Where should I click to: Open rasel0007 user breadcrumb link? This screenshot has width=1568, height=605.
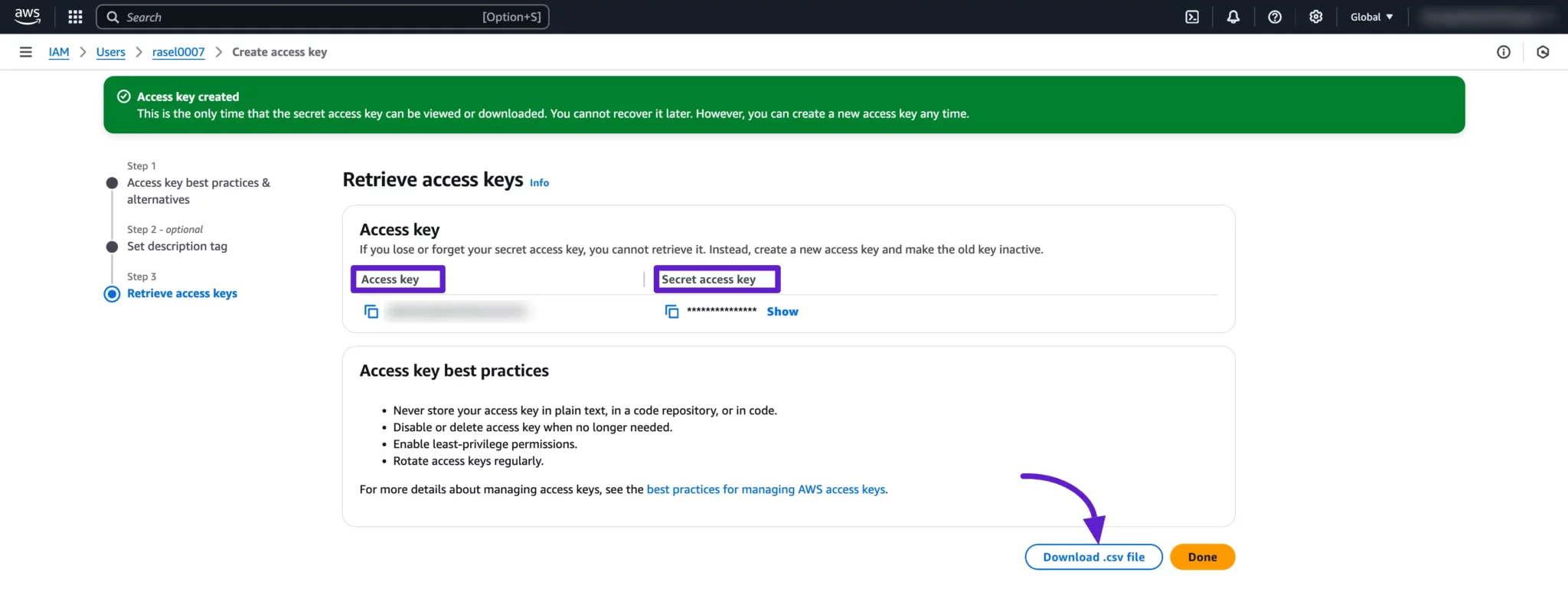pyautogui.click(x=178, y=52)
